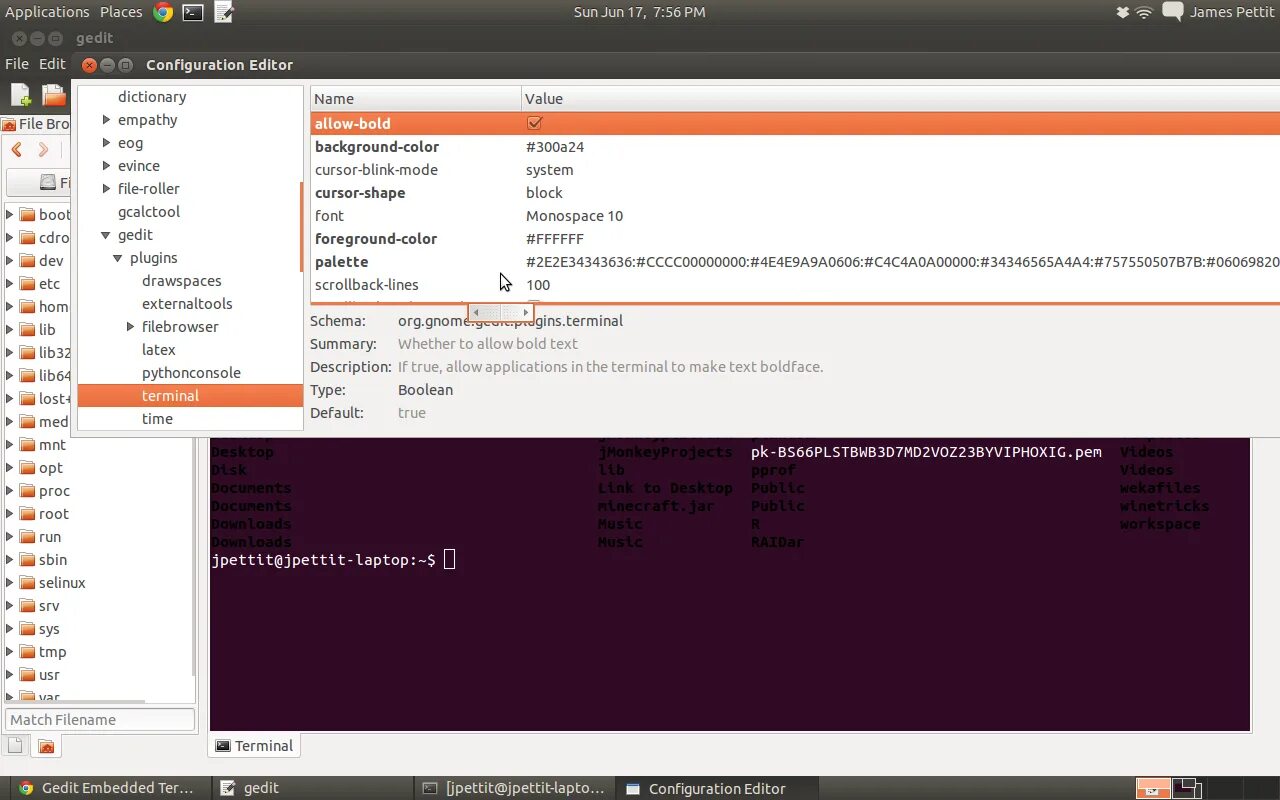Open the Places menu

[121, 12]
